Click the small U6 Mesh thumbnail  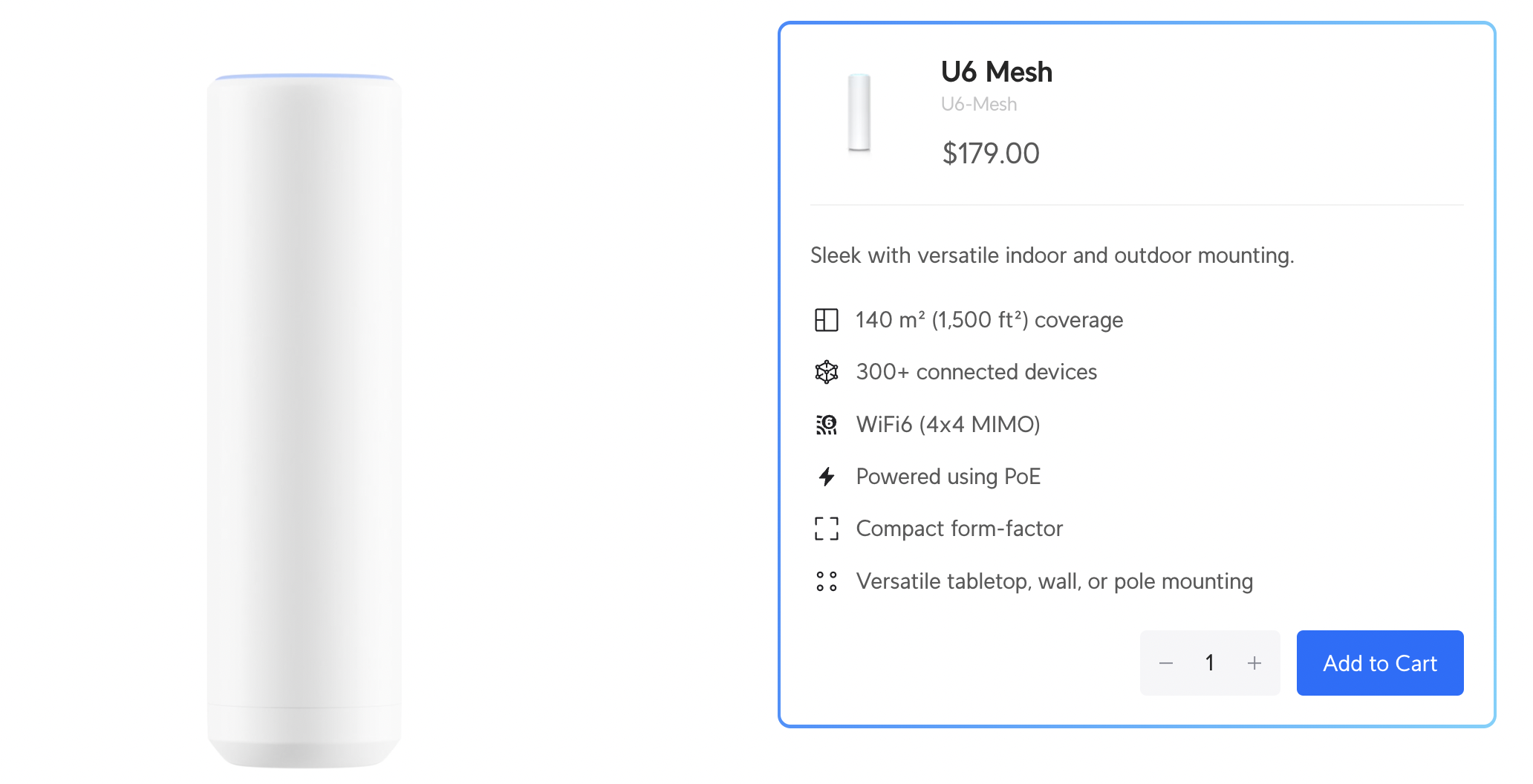click(859, 112)
